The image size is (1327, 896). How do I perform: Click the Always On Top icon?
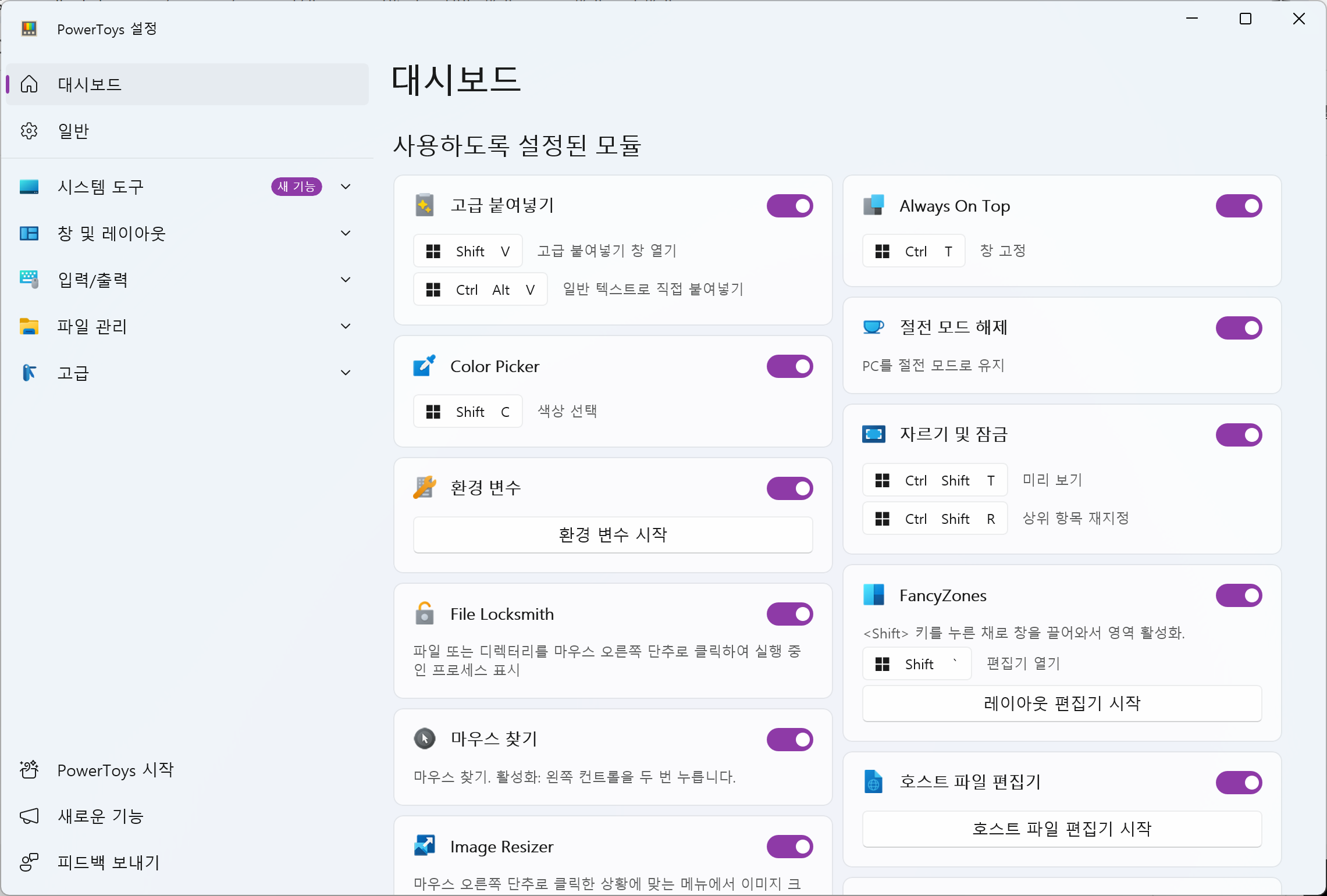coord(873,205)
